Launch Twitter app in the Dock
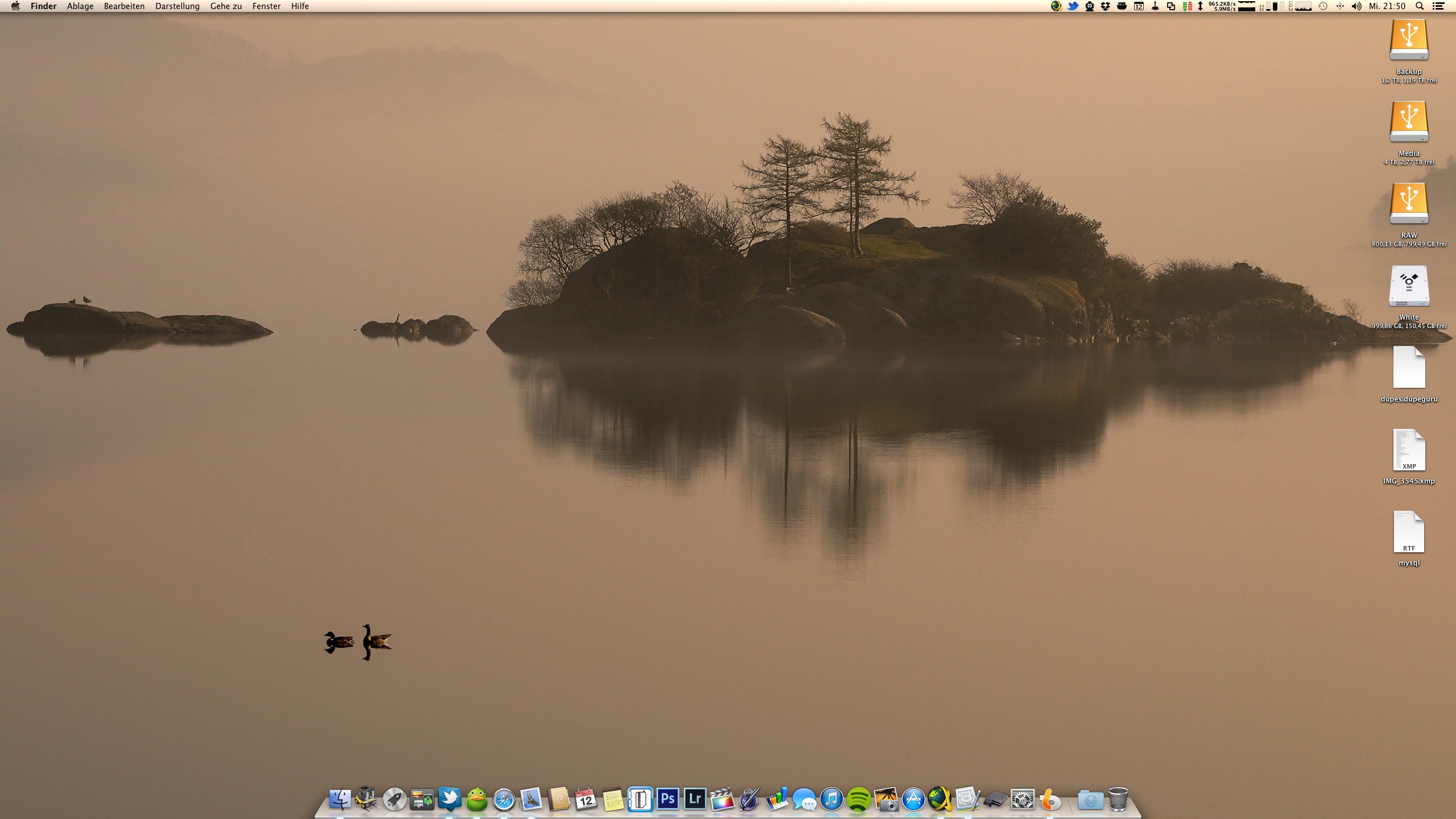Image resolution: width=1456 pixels, height=819 pixels. pos(449,799)
